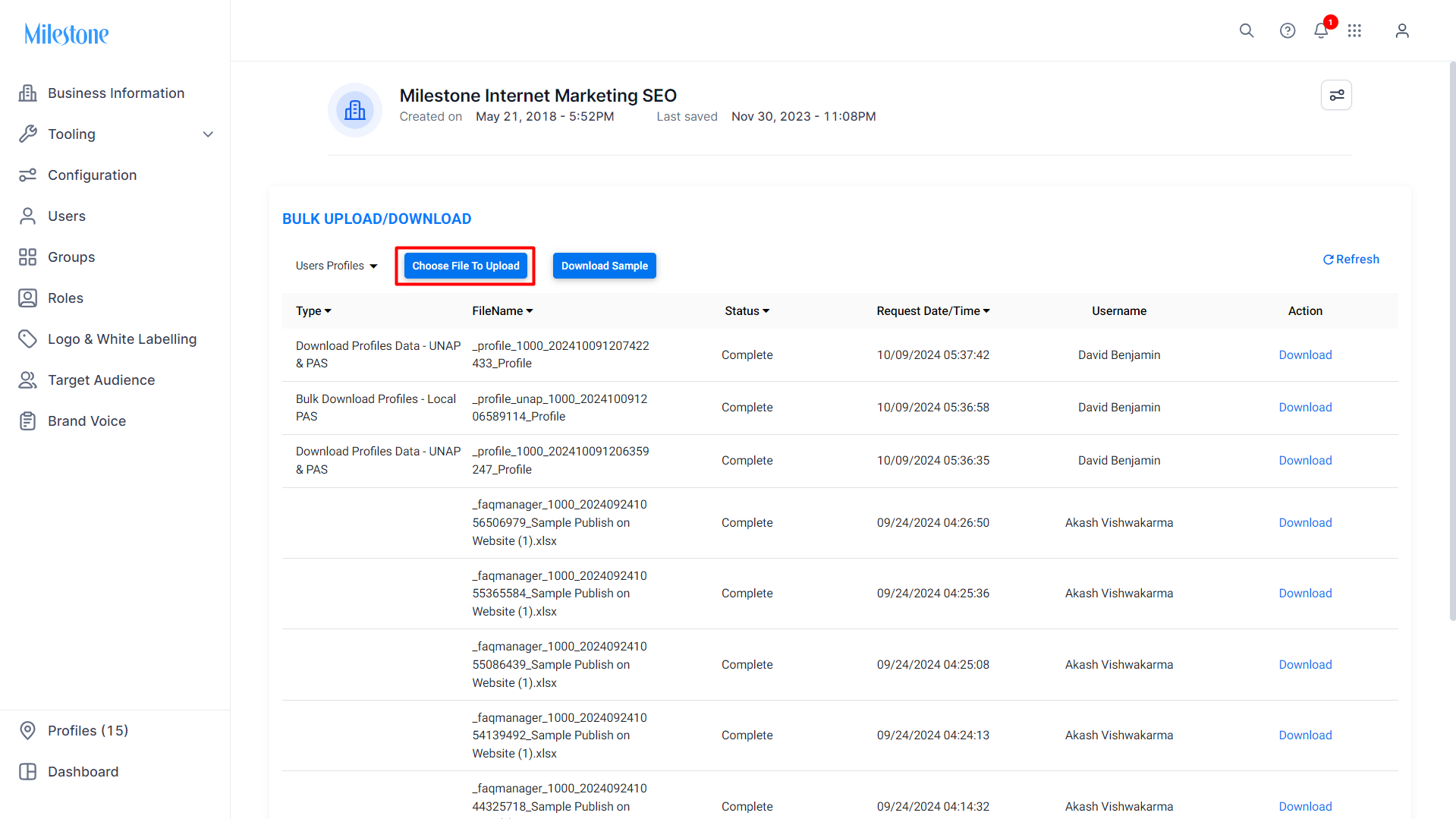Sort by FileName column
The height and width of the screenshot is (819, 1456).
pyautogui.click(x=502, y=310)
